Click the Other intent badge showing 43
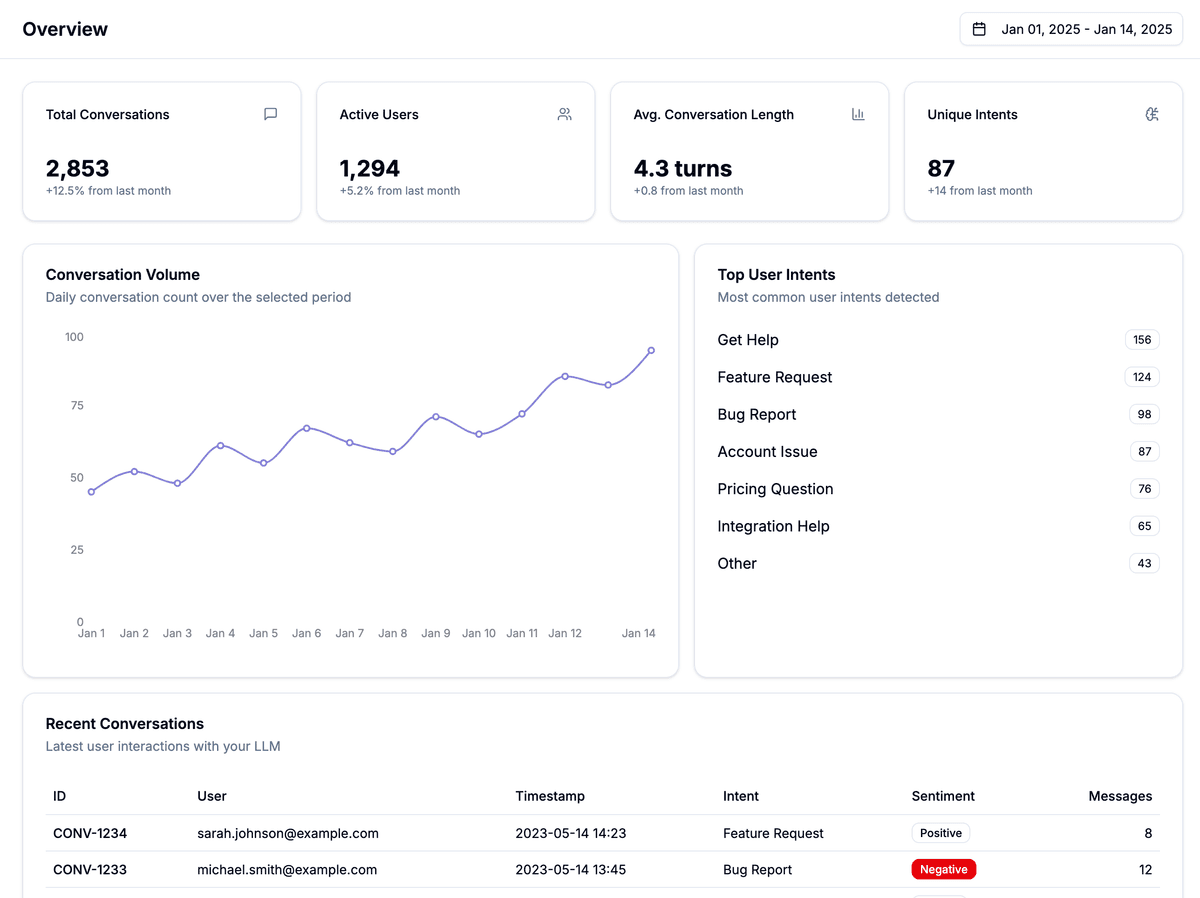 coord(1143,563)
